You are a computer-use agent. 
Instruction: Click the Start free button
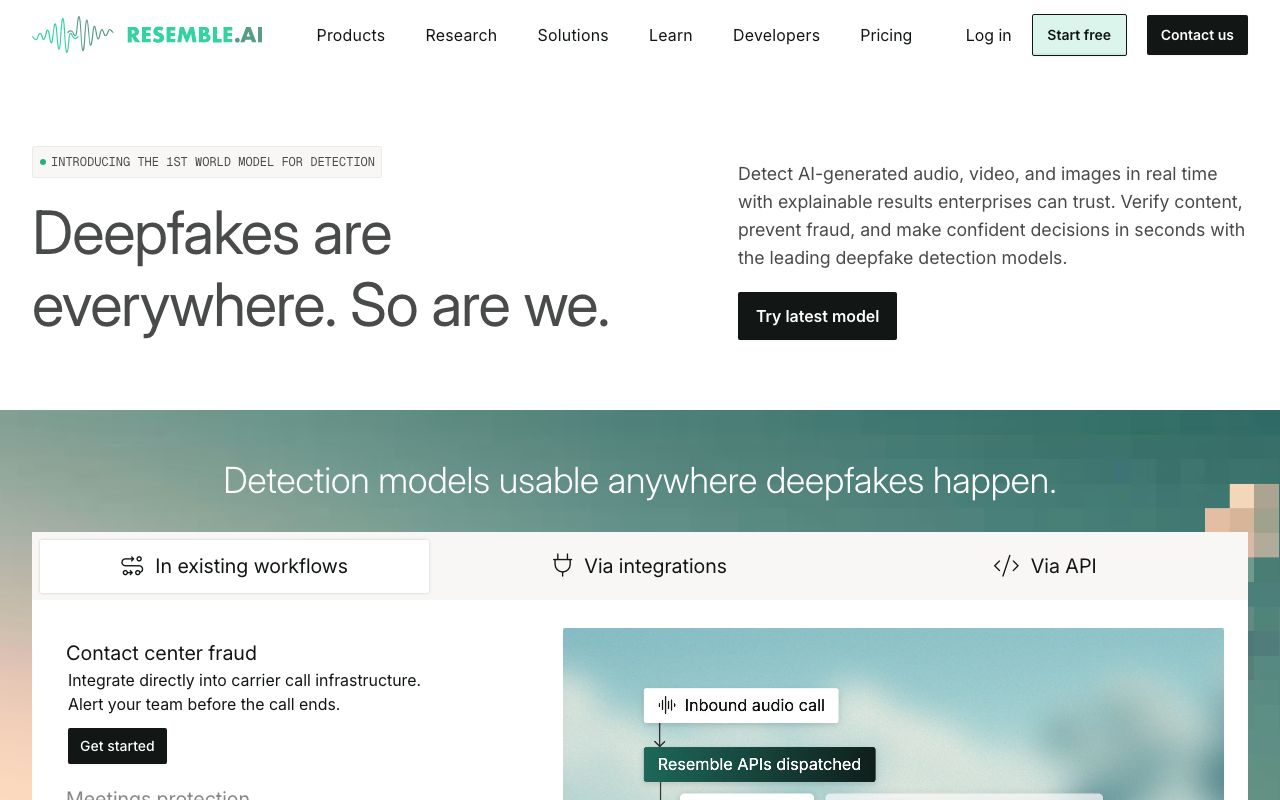click(1079, 35)
